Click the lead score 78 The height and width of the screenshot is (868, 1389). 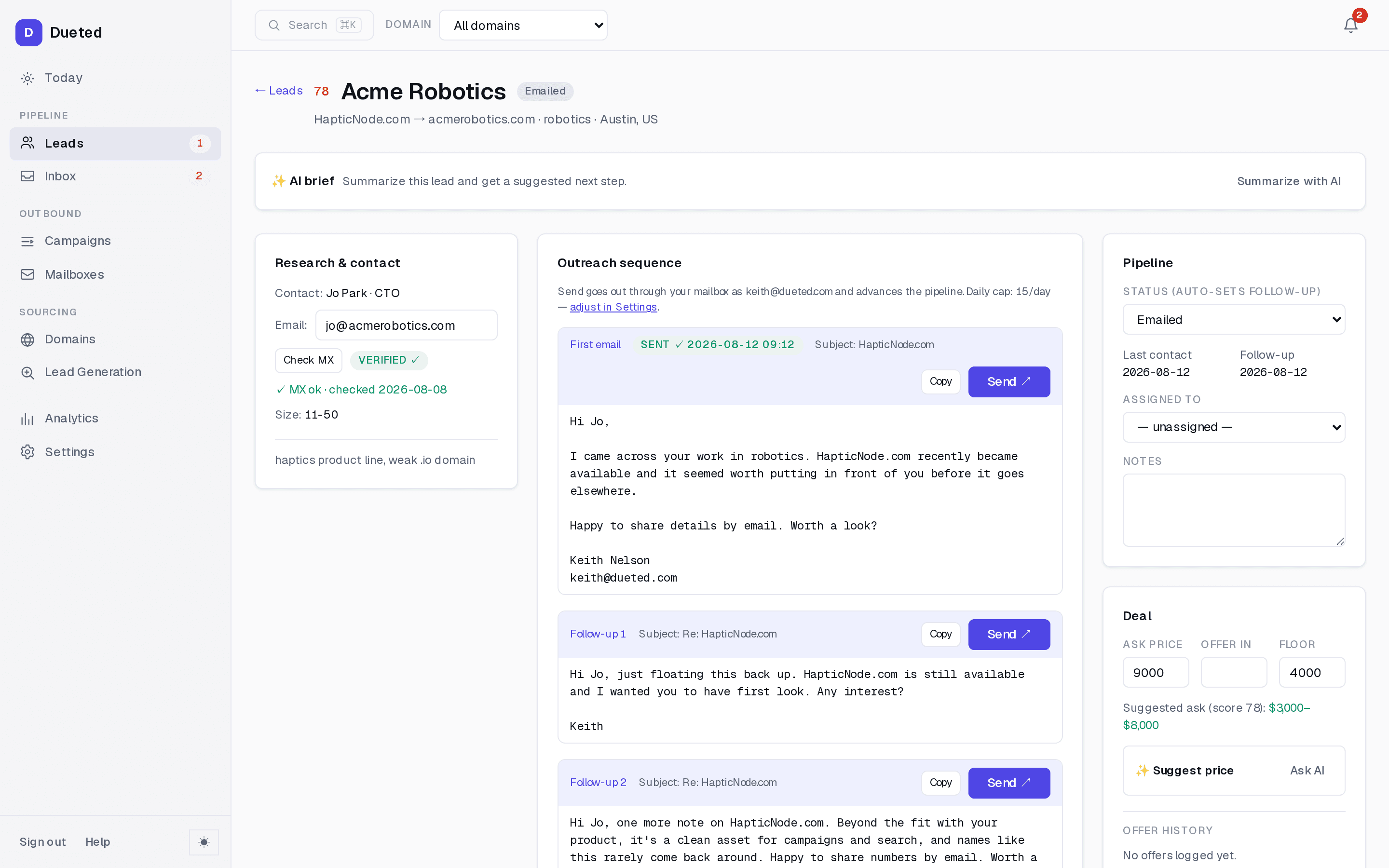pyautogui.click(x=321, y=91)
